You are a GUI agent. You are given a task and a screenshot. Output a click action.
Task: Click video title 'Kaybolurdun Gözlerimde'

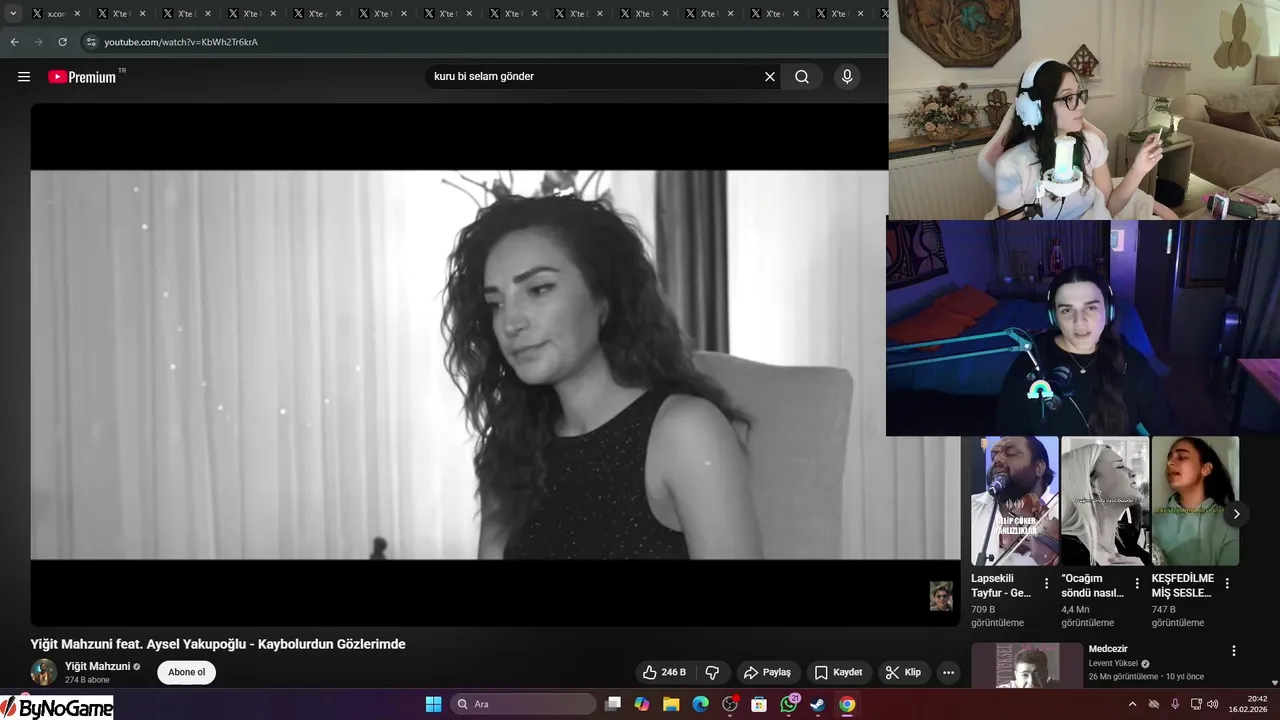click(332, 644)
